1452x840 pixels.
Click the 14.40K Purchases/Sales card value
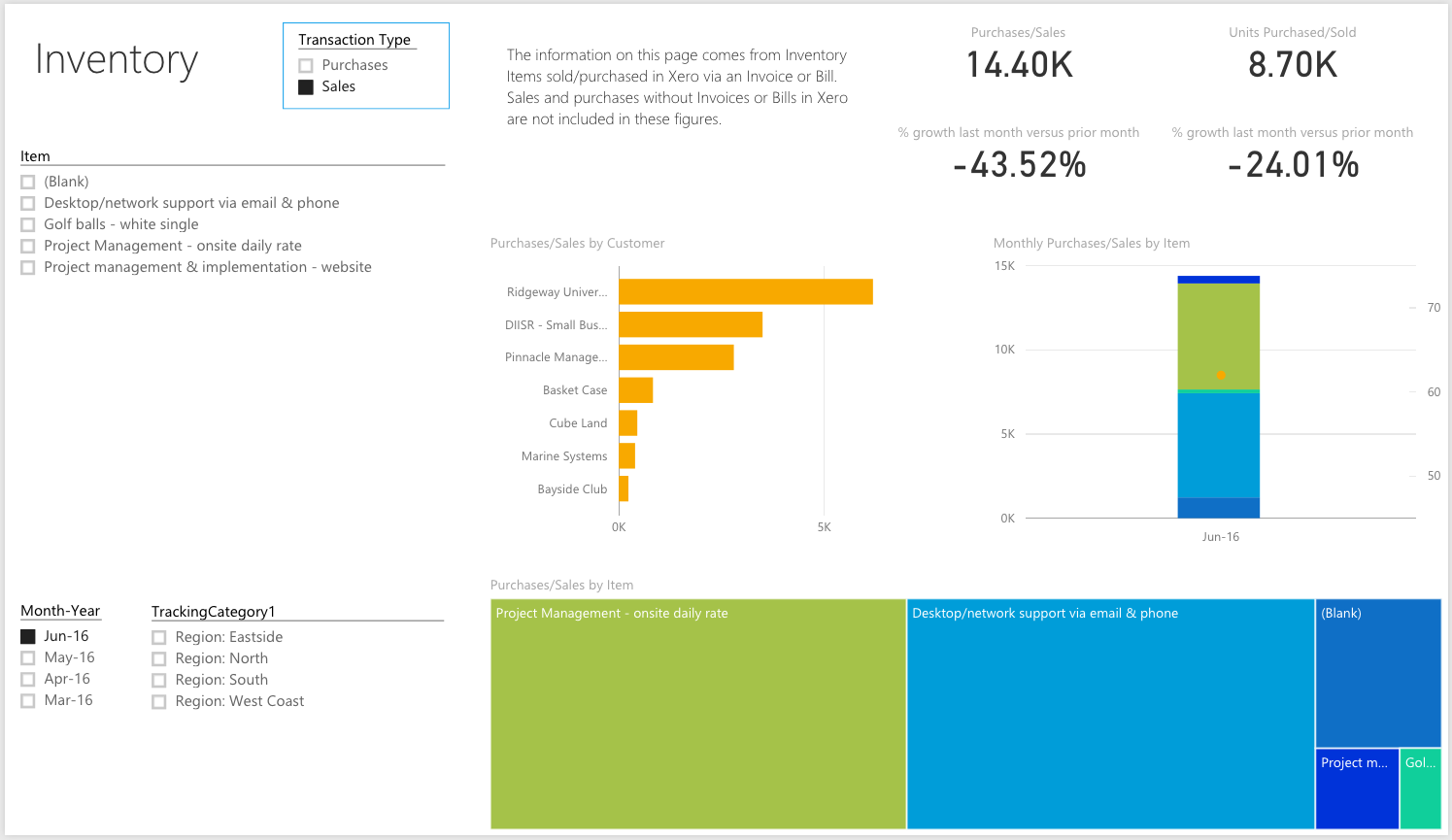[1019, 65]
